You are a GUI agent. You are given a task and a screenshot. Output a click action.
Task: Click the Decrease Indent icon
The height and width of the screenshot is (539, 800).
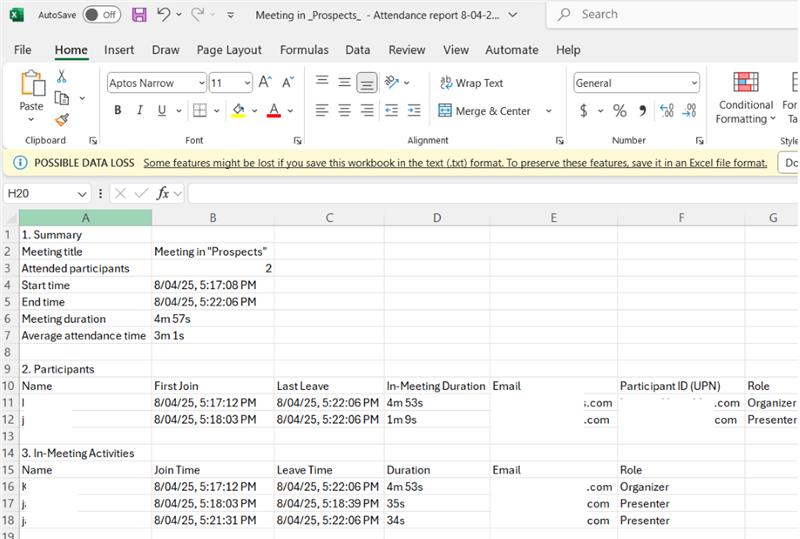tap(391, 110)
